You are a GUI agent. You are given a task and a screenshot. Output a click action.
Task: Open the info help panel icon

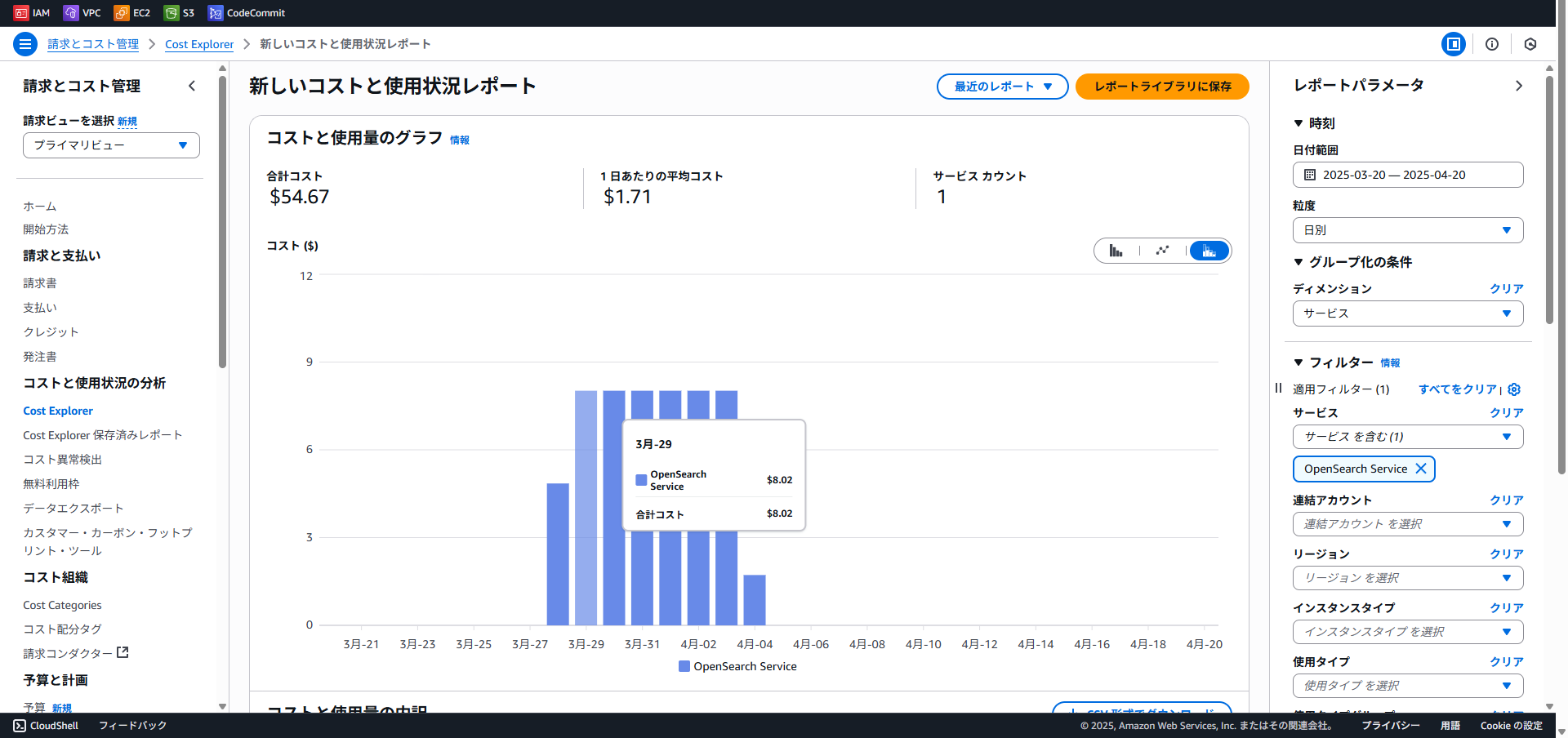click(1492, 44)
